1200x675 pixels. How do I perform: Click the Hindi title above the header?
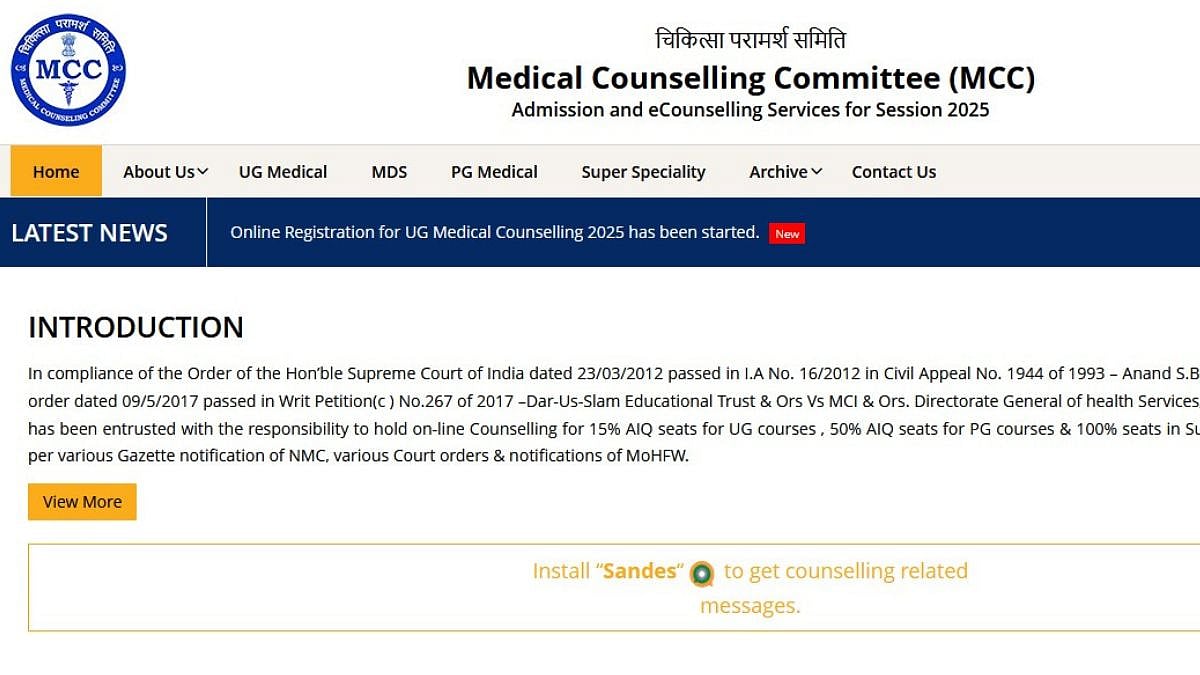pyautogui.click(x=750, y=40)
